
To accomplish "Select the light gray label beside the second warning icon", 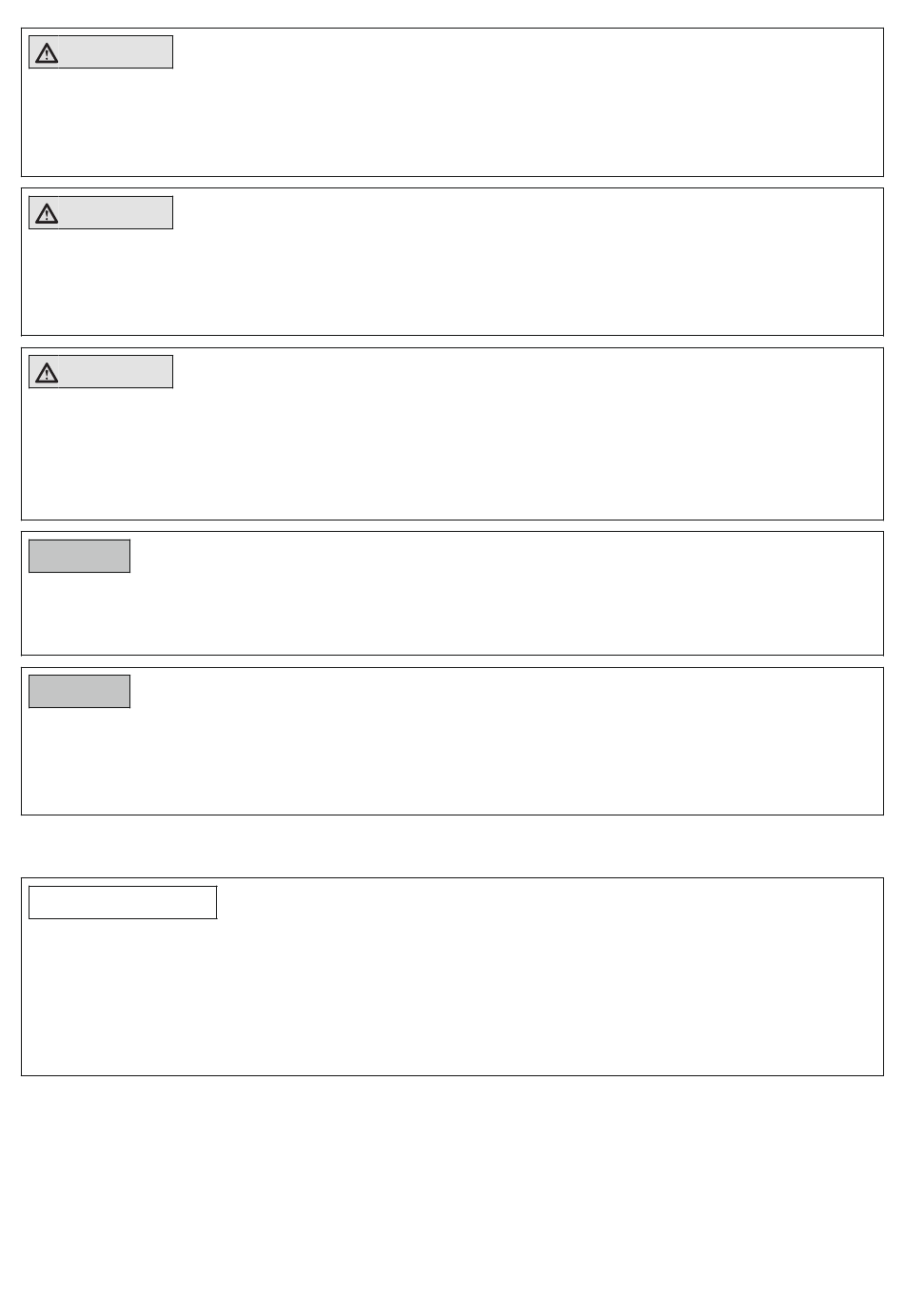I will click(x=115, y=213).
